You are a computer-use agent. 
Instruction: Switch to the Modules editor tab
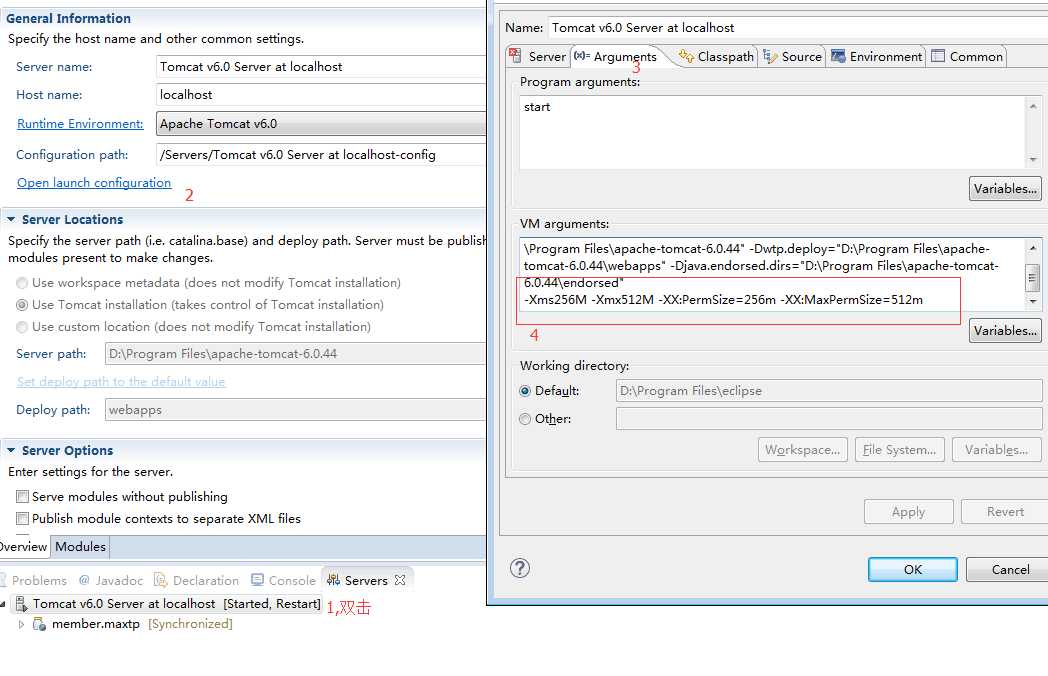coord(80,547)
